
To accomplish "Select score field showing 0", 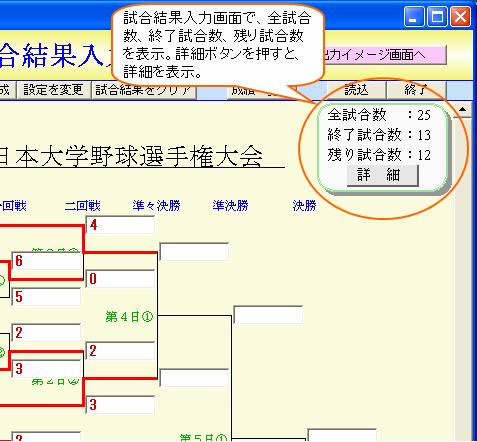I will 120,279.
